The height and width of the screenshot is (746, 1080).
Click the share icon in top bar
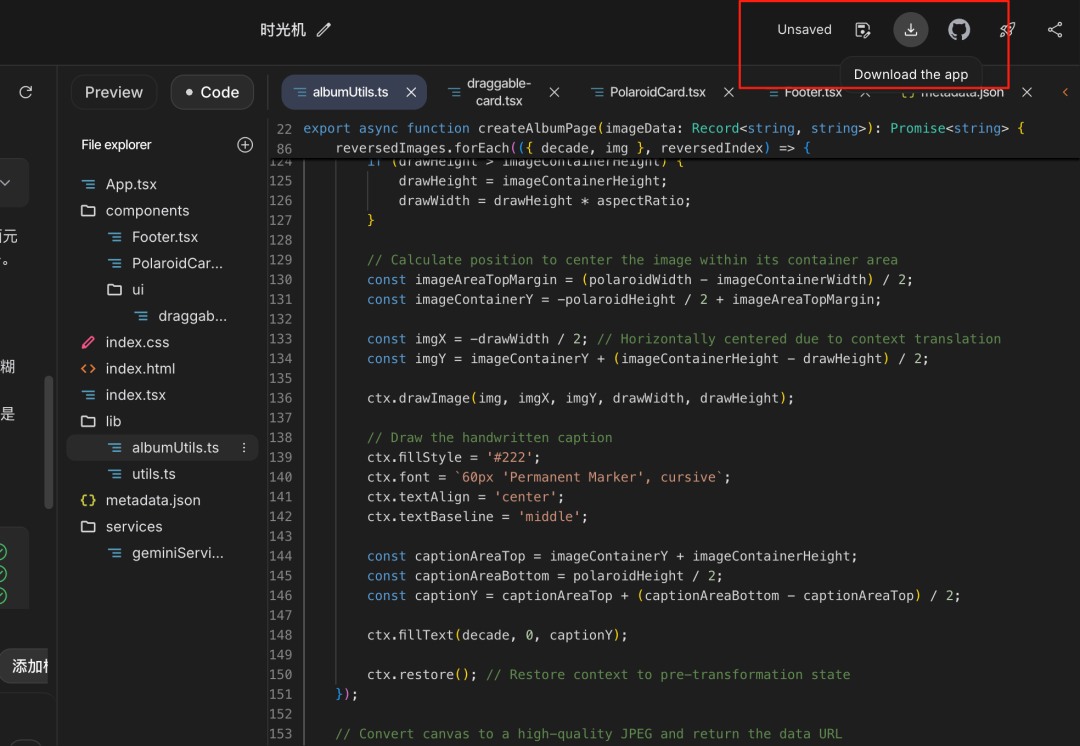(x=1055, y=30)
